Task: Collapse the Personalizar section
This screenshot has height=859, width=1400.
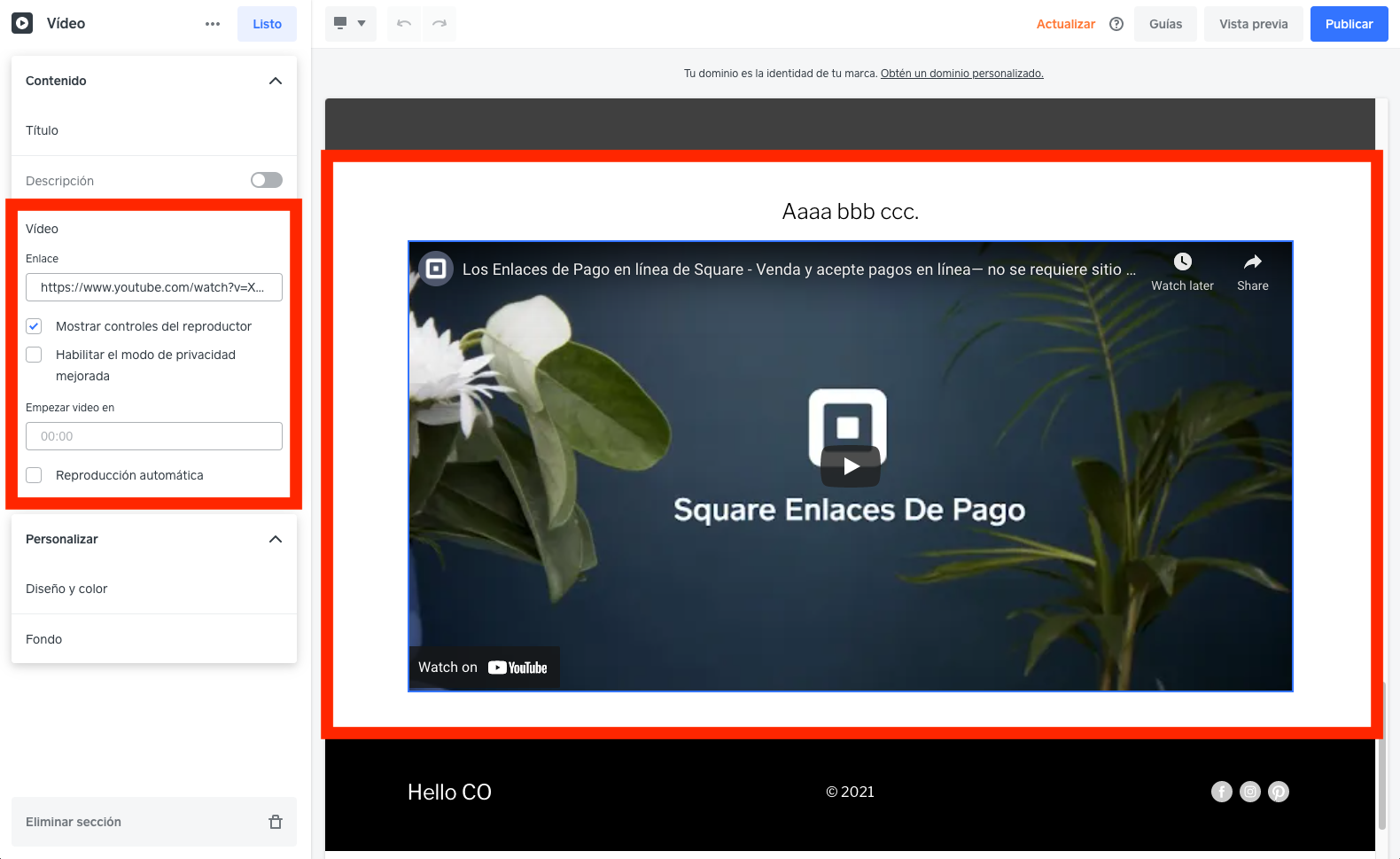Action: 276,539
